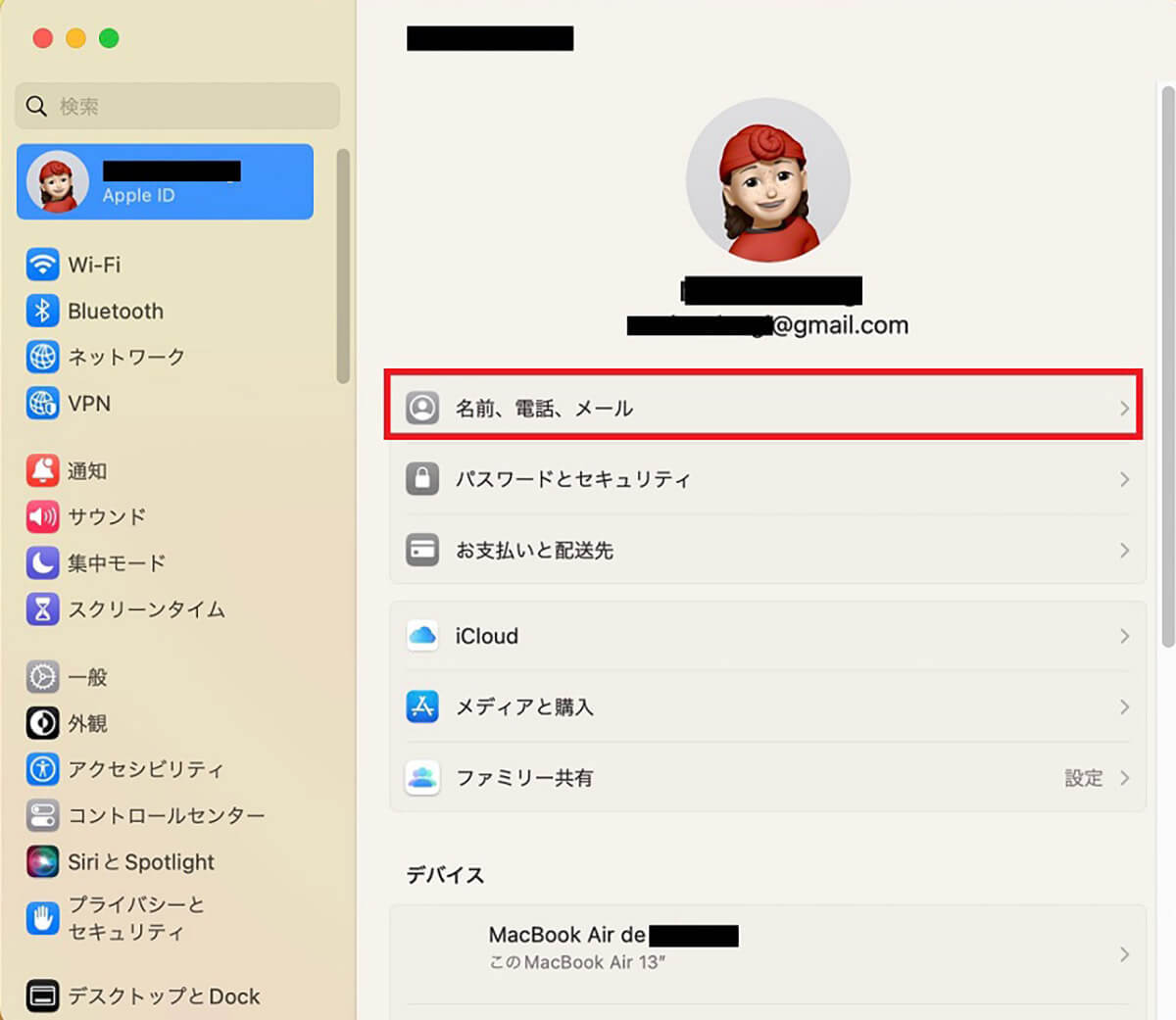
Task: Click the メディアと購入 App Store icon
Action: 422,706
